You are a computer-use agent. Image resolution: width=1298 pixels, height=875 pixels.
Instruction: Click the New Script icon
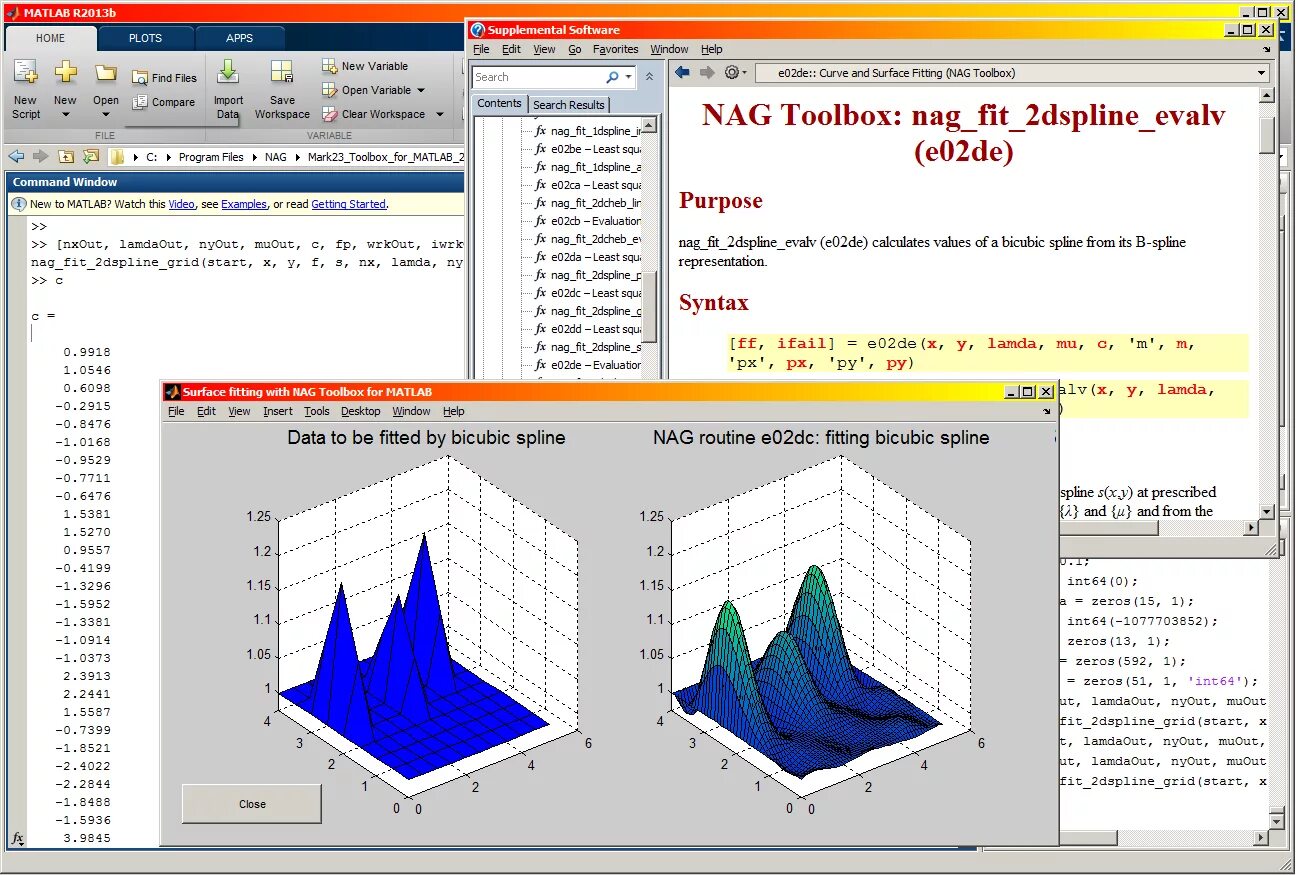26,73
